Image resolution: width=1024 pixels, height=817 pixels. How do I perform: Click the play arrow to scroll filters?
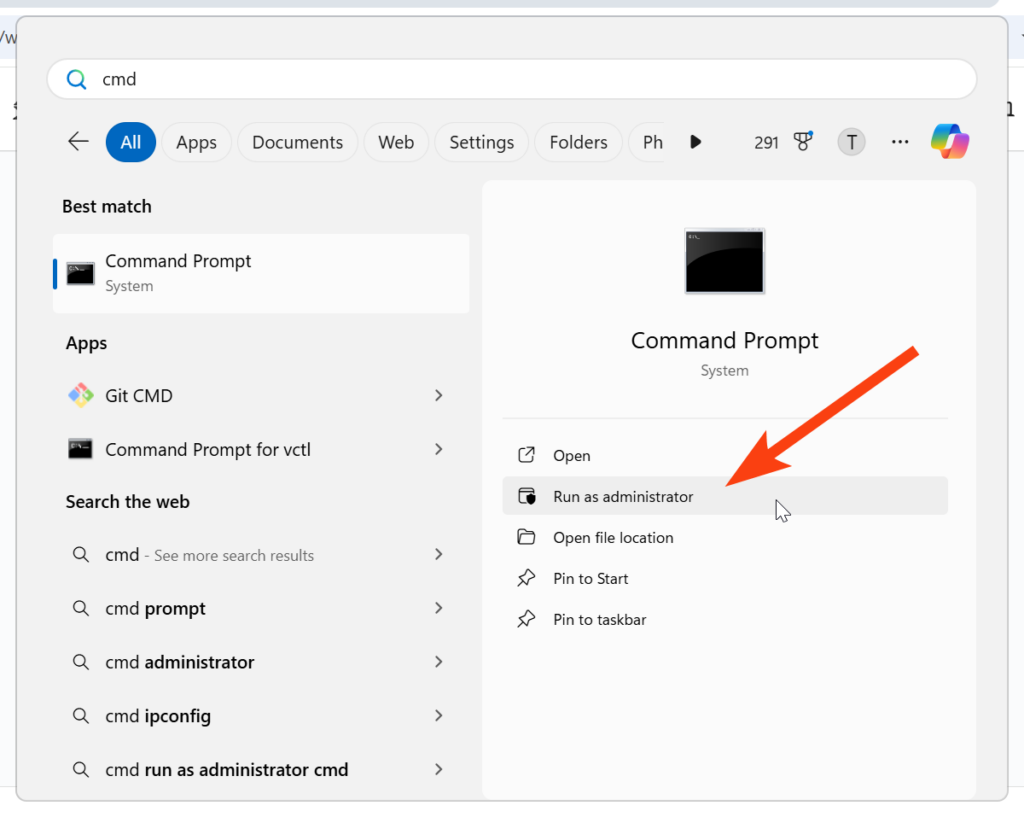[x=696, y=142]
